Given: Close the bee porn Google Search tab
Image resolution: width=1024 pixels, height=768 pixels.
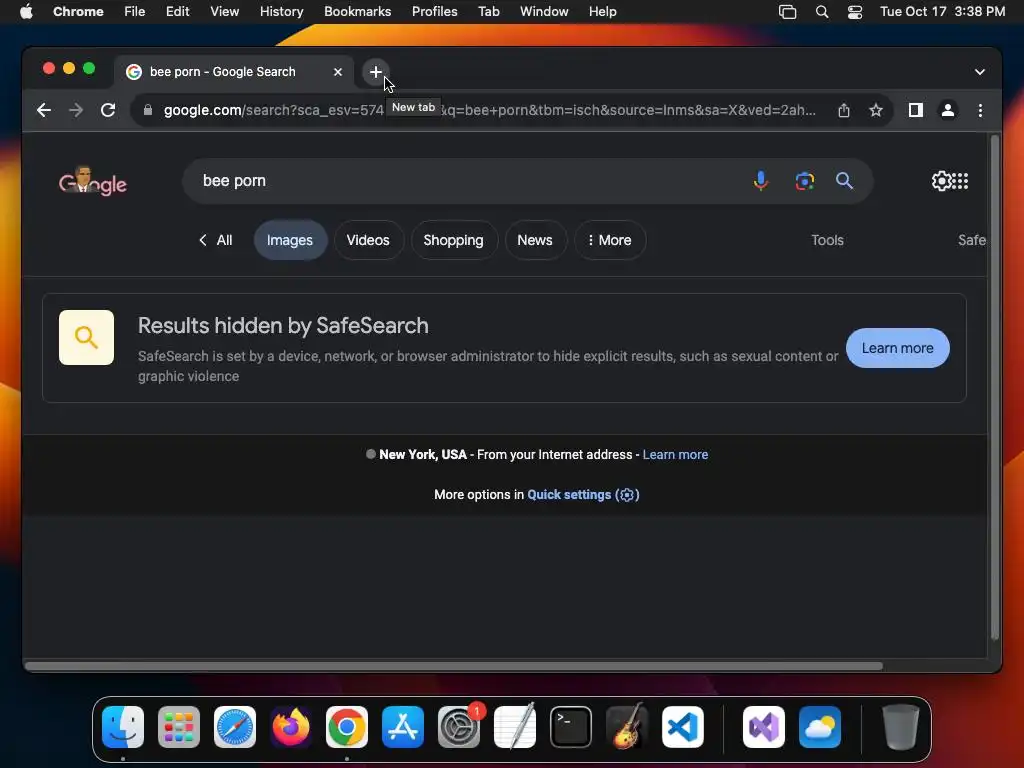Looking at the screenshot, I should (338, 72).
